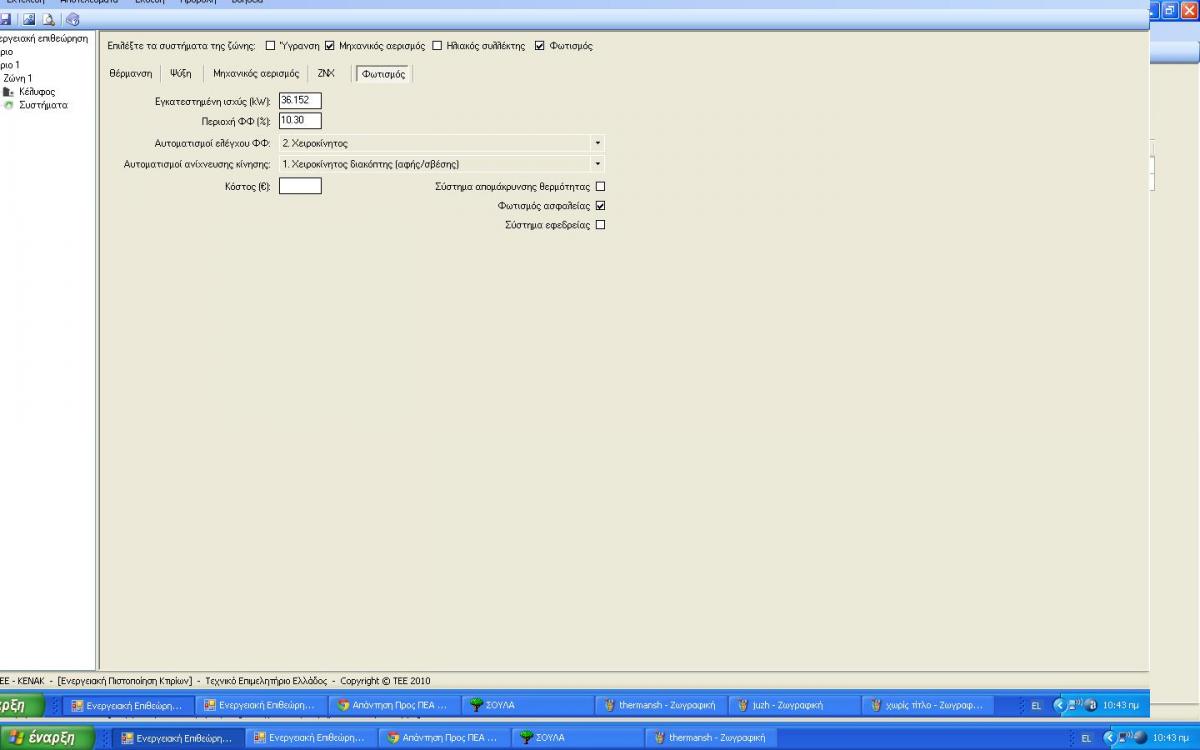Image resolution: width=1200 pixels, height=750 pixels.
Task: Switch to the Θέρμανση tab
Action: pos(131,73)
